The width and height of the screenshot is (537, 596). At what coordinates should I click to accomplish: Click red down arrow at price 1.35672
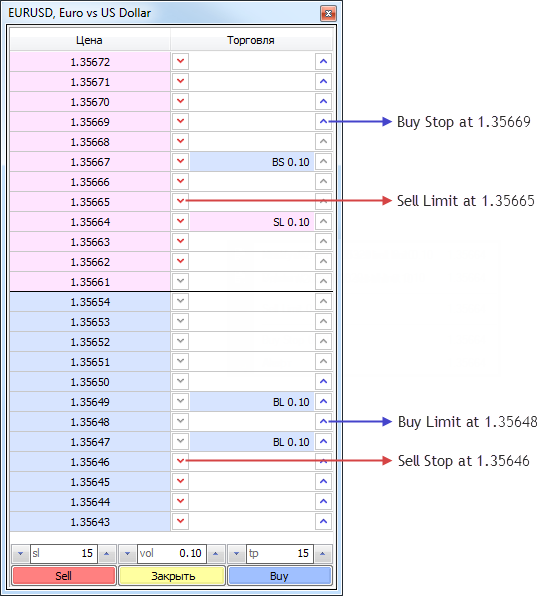pyautogui.click(x=181, y=62)
